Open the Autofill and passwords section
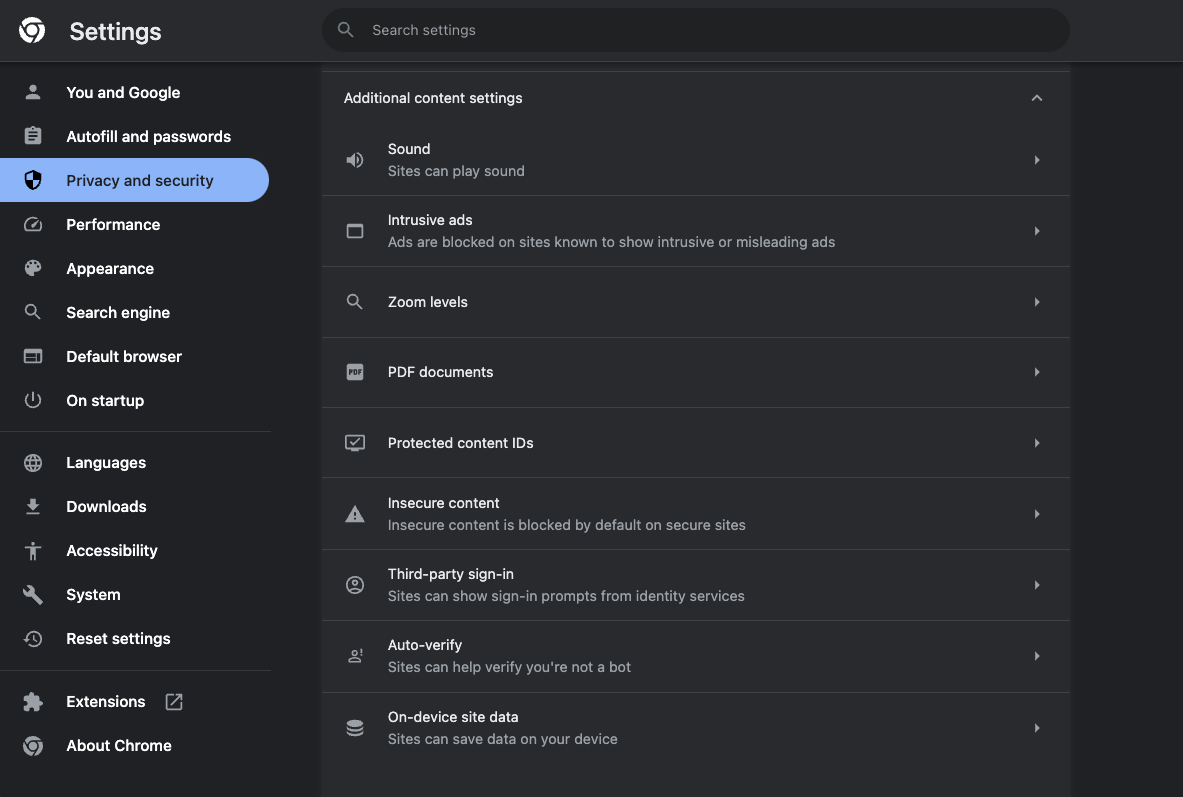This screenshot has width=1183, height=797. pyautogui.click(x=148, y=137)
